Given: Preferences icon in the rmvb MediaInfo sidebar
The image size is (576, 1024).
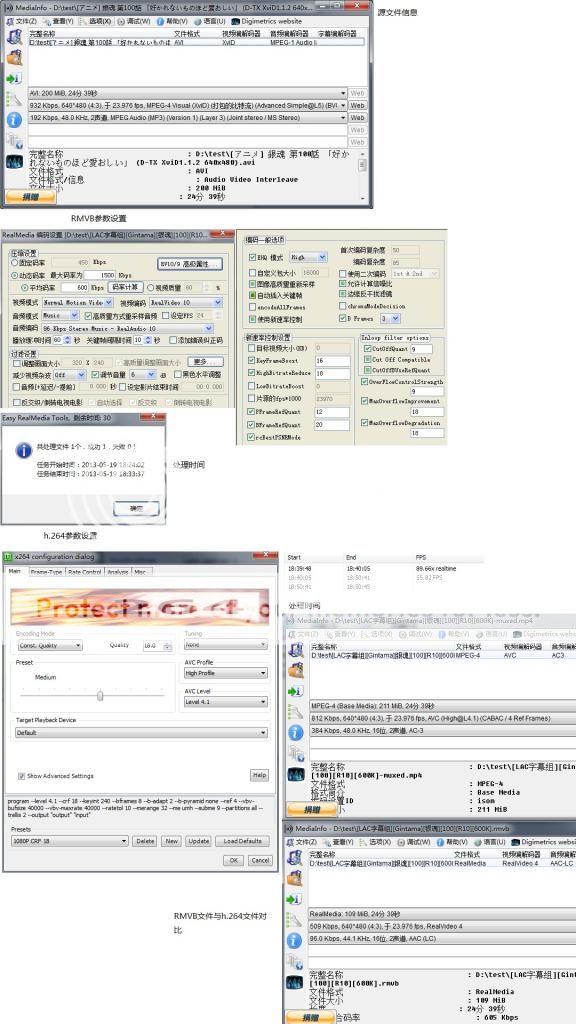Looking at the screenshot, I should [x=295, y=961].
